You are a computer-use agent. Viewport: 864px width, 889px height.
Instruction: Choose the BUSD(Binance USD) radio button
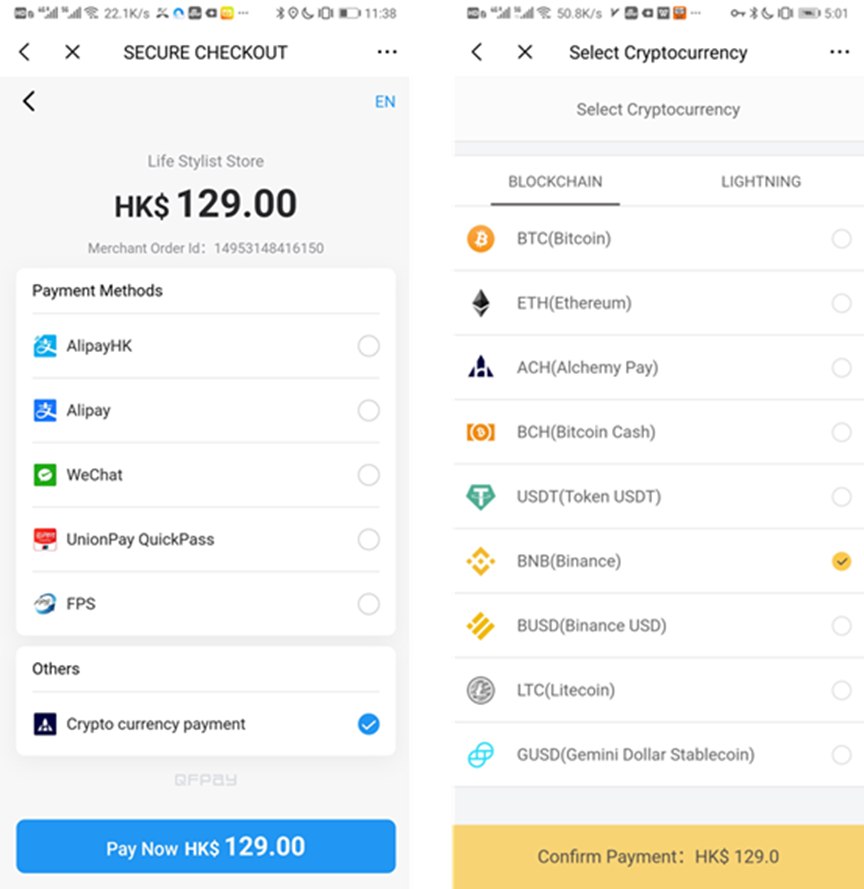pyautogui.click(x=841, y=626)
